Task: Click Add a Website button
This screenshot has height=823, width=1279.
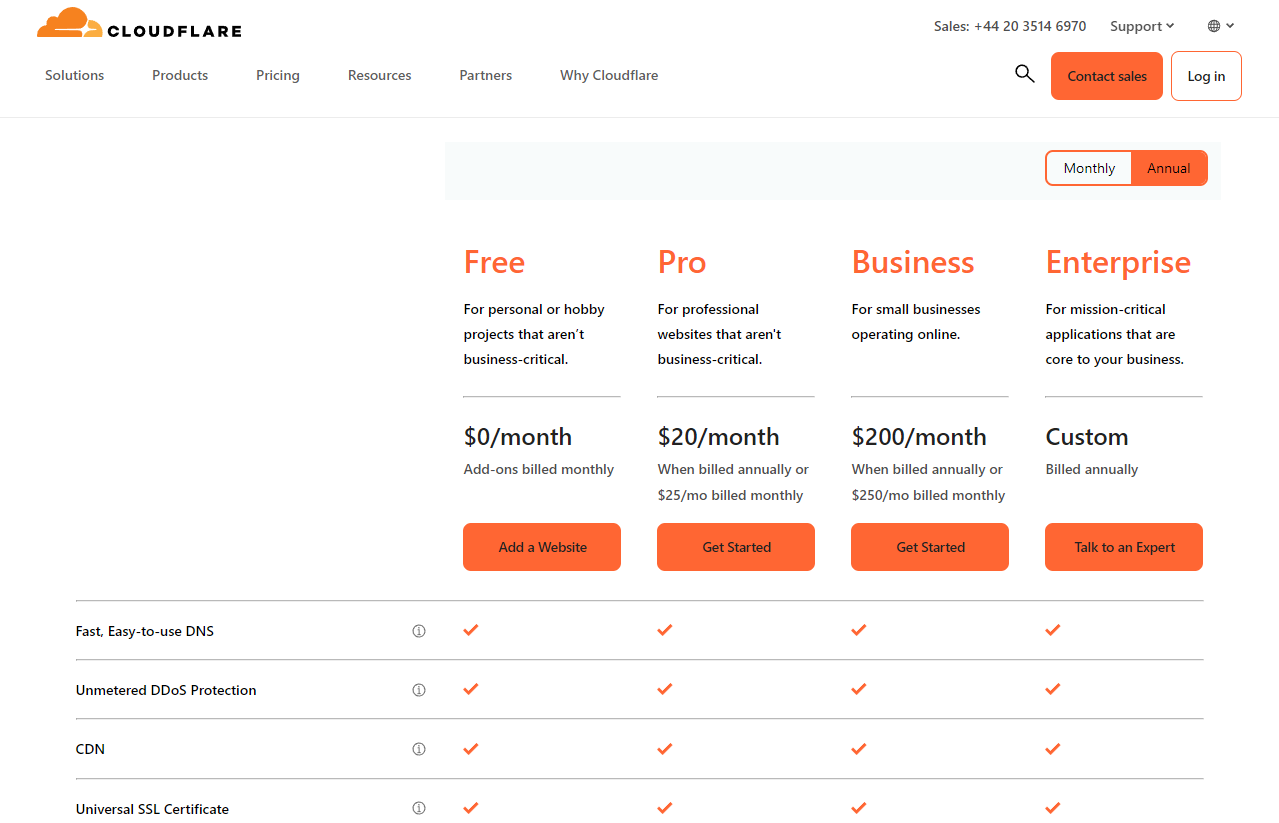Action: click(542, 547)
